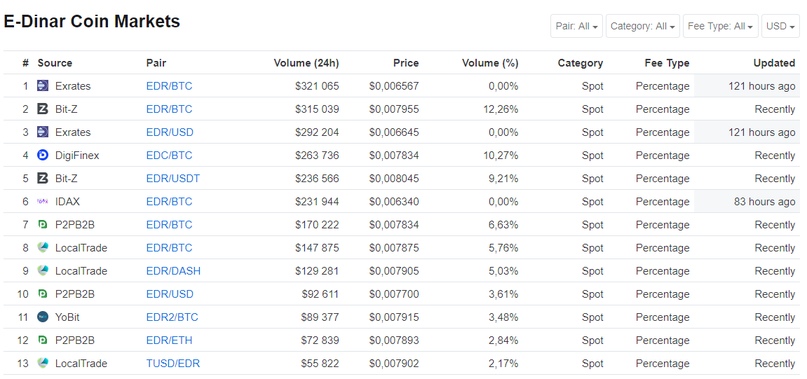Click the P2PB2B icon in row 7
807x379 pixels.
click(43, 225)
